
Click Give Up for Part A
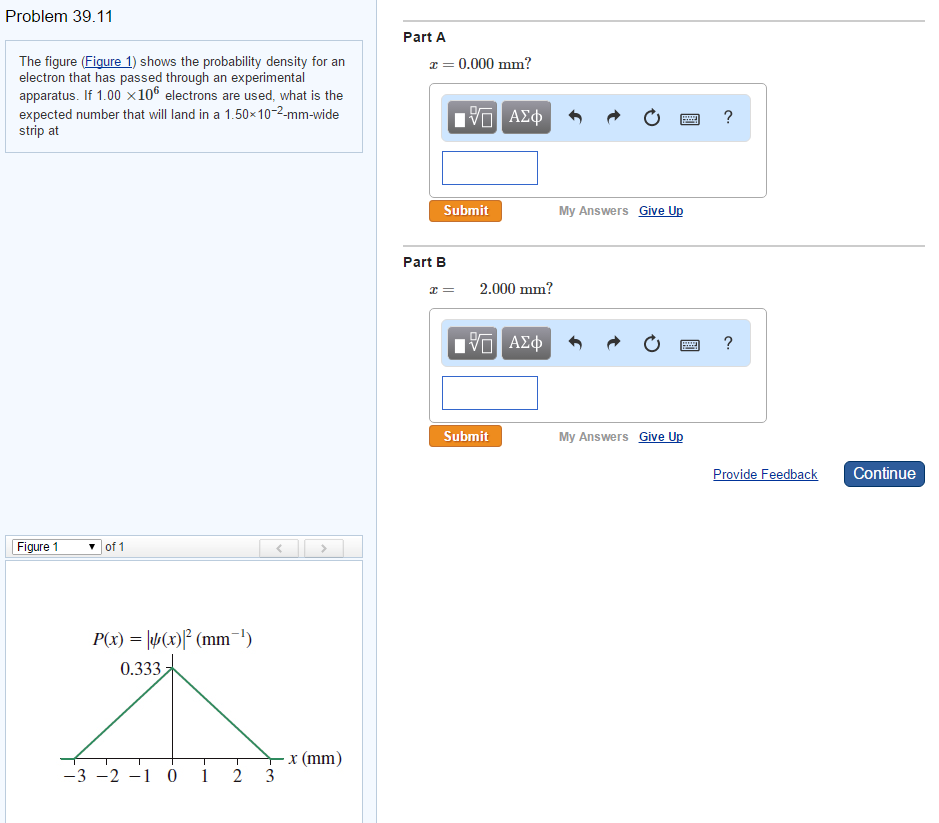(x=660, y=210)
